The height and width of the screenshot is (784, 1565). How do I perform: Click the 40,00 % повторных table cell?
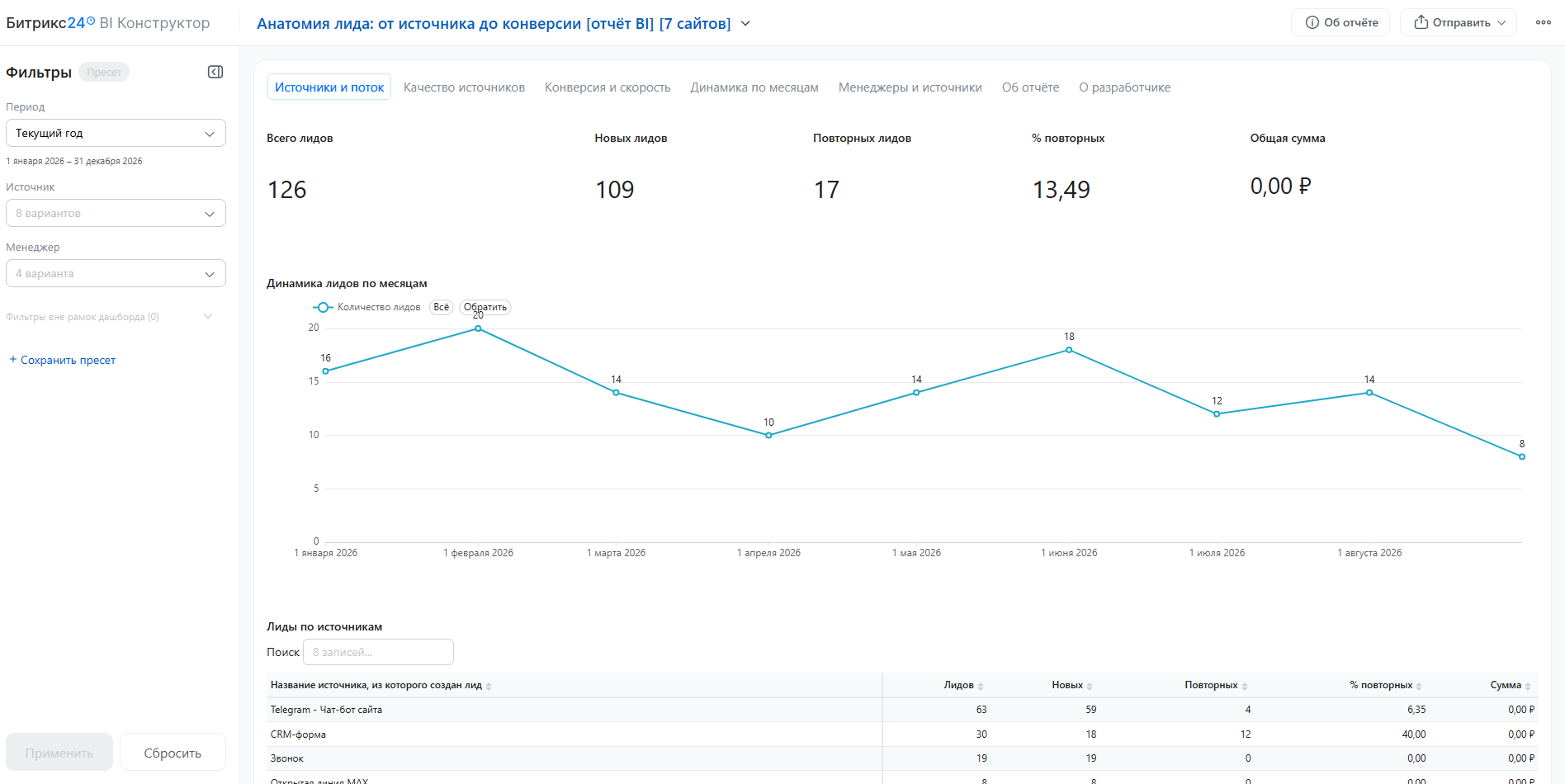tap(1413, 734)
